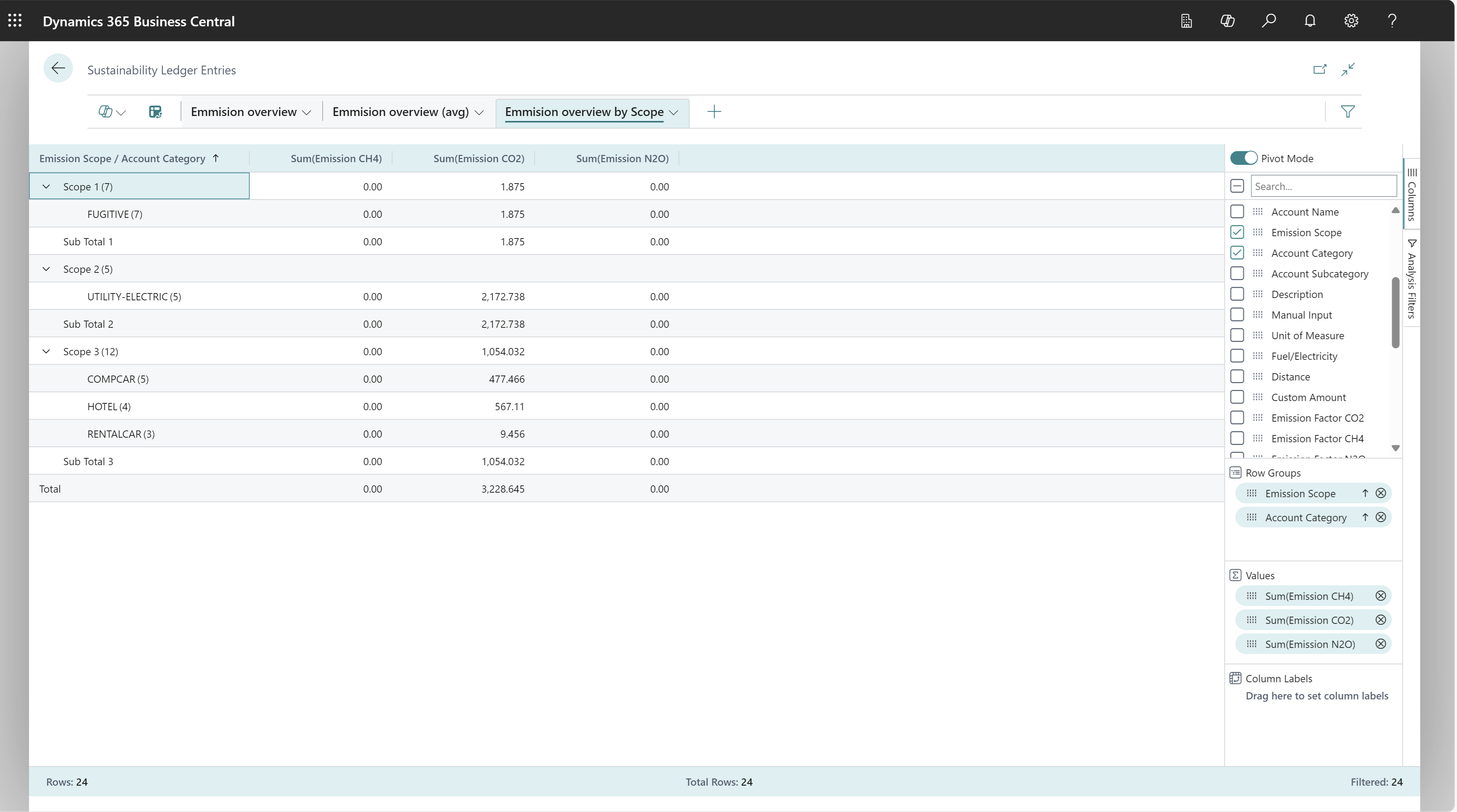This screenshot has width=1457, height=812.
Task: Open the Help question mark
Action: (x=1392, y=21)
